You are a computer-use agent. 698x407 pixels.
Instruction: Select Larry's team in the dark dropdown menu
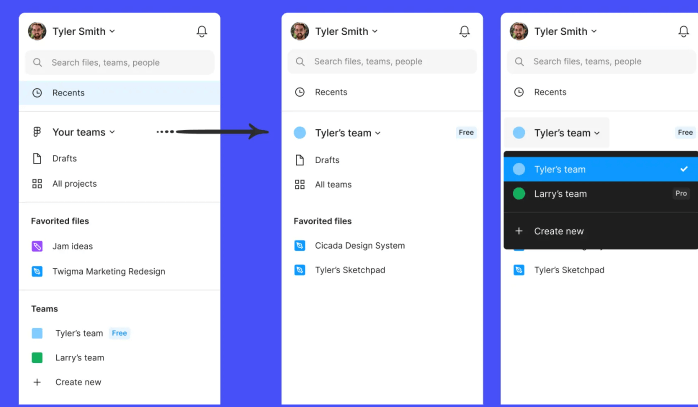pyautogui.click(x=561, y=194)
